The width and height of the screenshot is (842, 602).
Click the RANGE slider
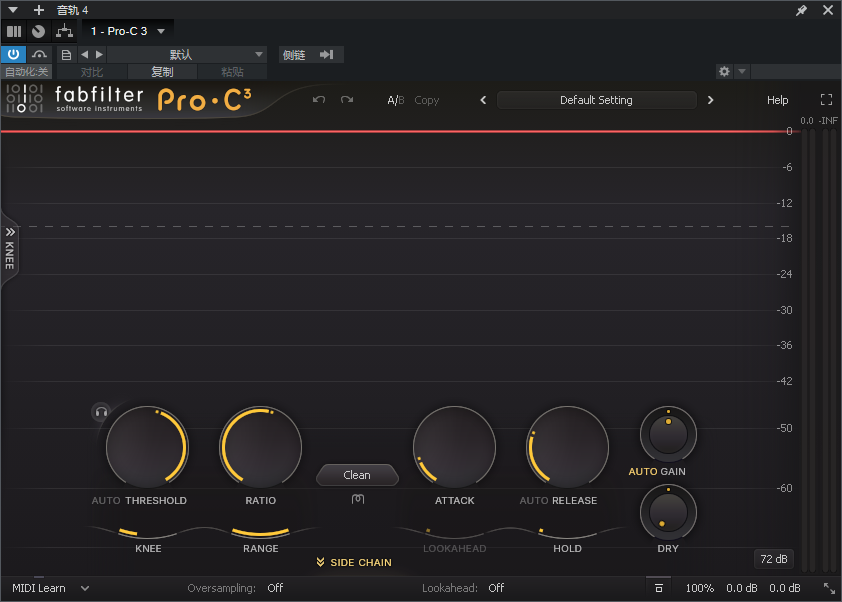pyautogui.click(x=260, y=532)
